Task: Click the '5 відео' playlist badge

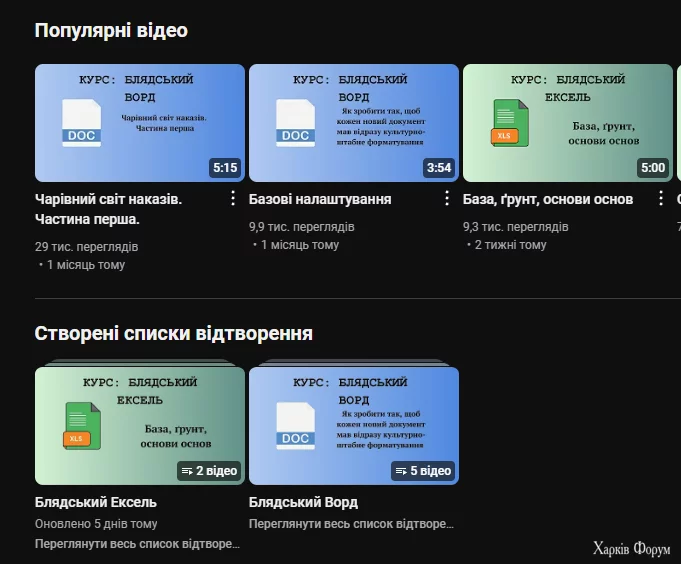Action: tap(423, 471)
